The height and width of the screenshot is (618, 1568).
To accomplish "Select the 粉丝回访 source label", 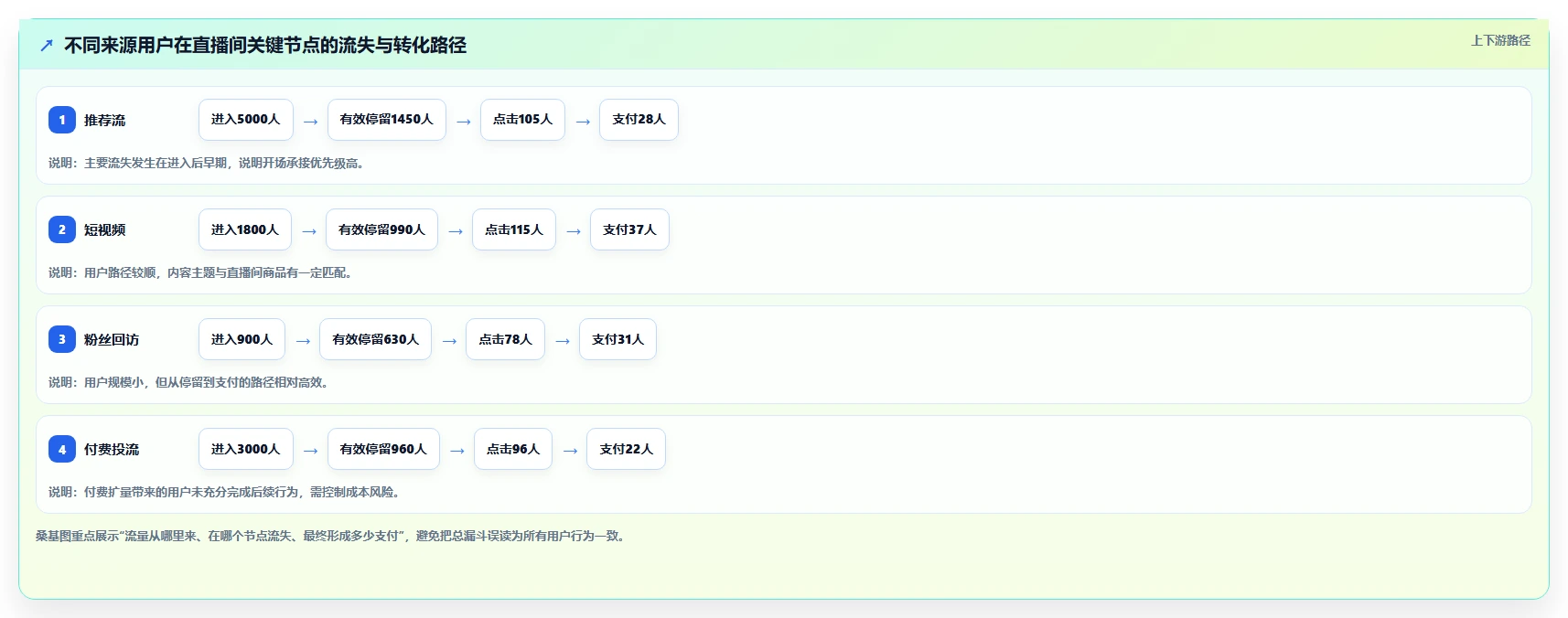I will [x=112, y=339].
